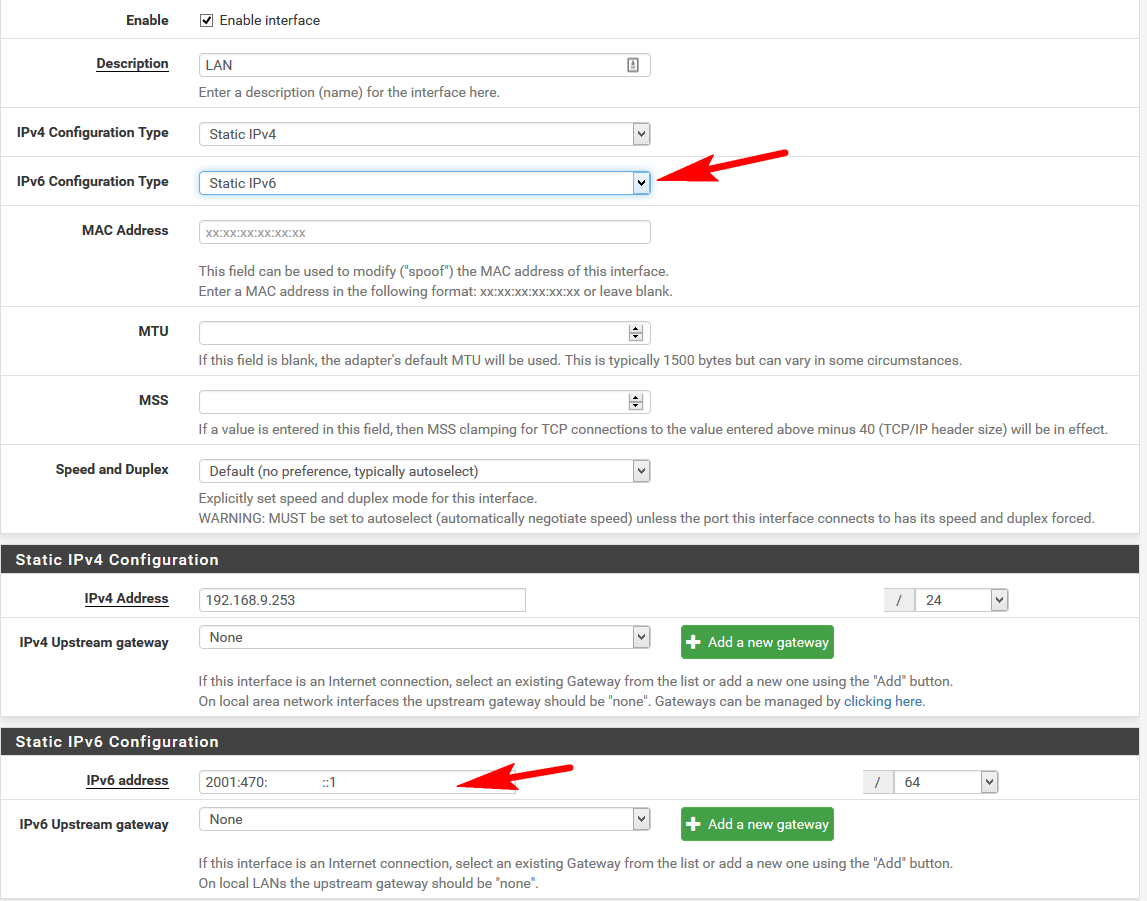Image resolution: width=1147 pixels, height=901 pixels.
Task: Click the MTU spinner arrows
Action: [635, 333]
